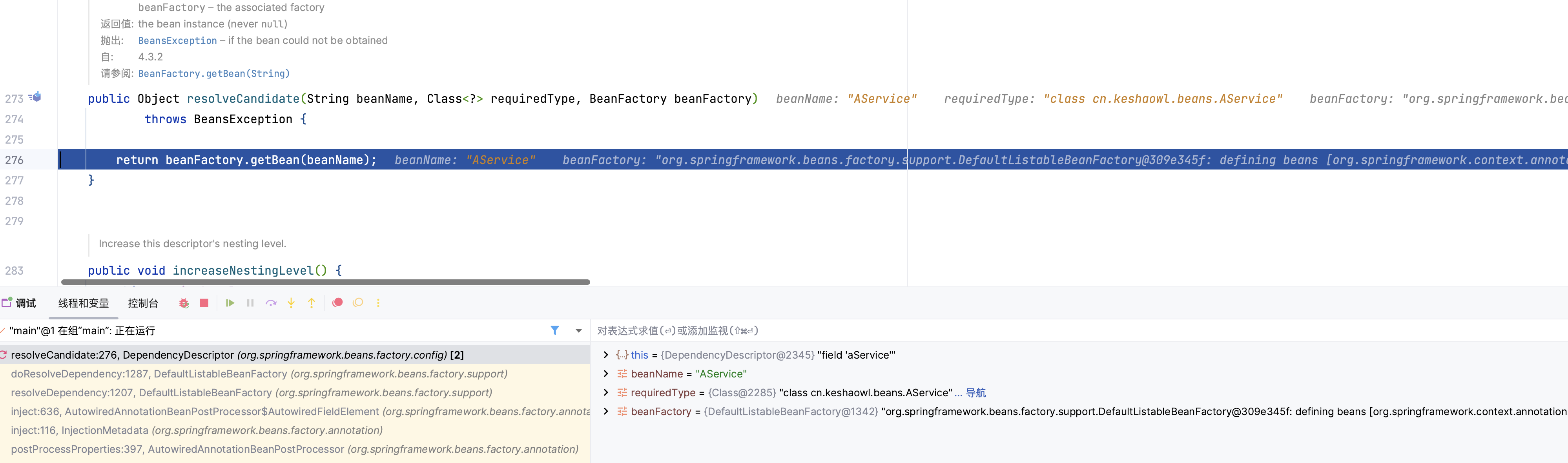Resume program execution
This screenshot has height=463, width=1568.
coord(230,303)
